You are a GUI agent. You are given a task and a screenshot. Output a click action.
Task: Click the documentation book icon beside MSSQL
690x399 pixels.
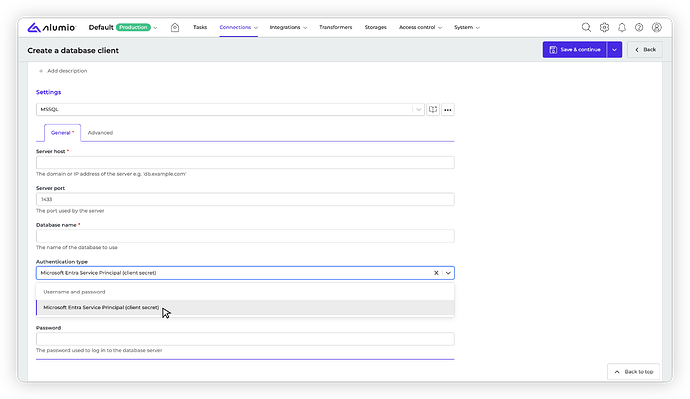click(433, 110)
